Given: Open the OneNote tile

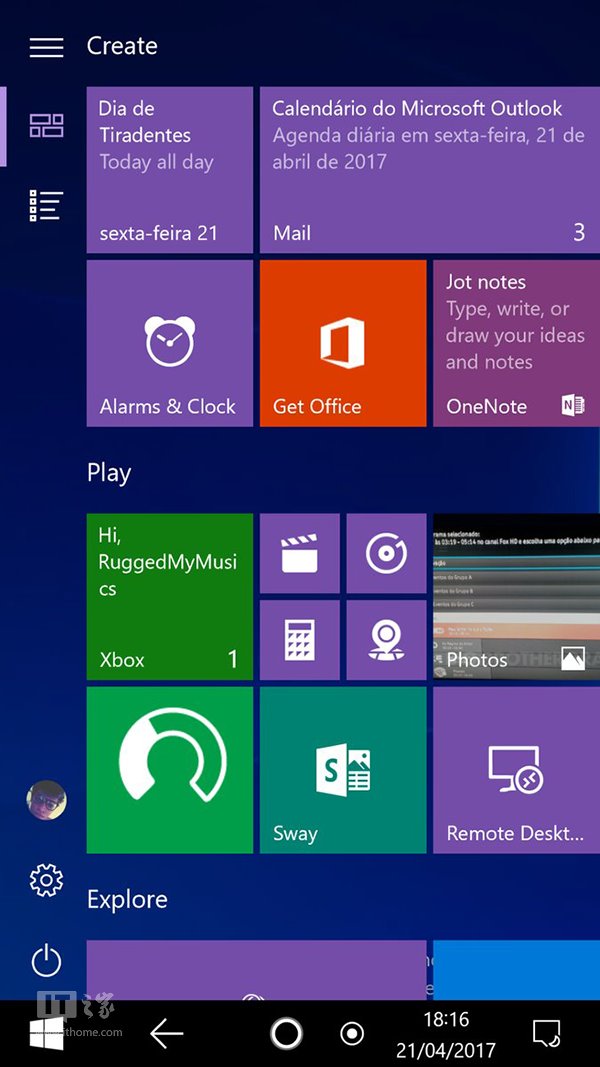Looking at the screenshot, I should pos(516,343).
